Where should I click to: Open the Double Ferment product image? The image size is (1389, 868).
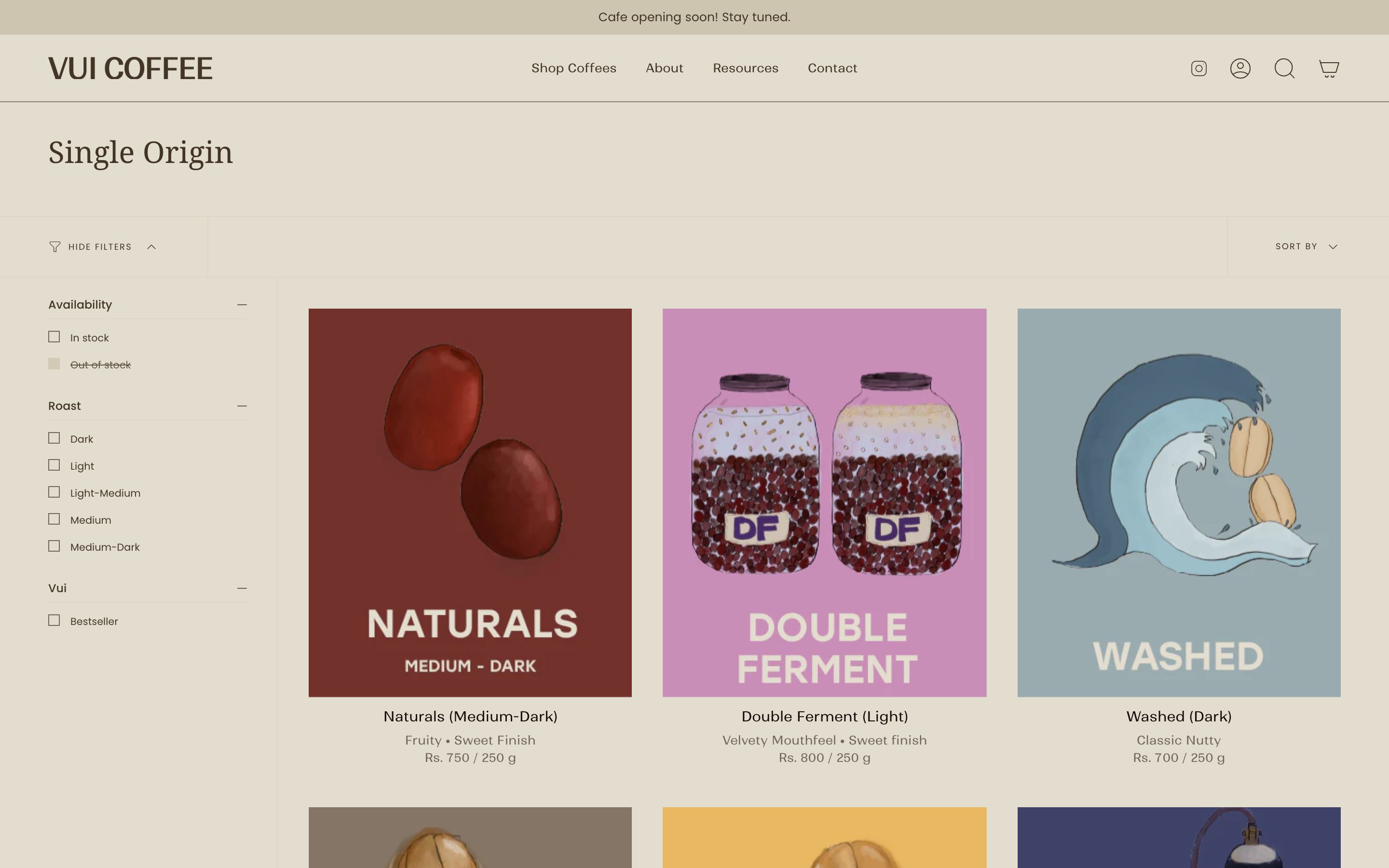824,502
